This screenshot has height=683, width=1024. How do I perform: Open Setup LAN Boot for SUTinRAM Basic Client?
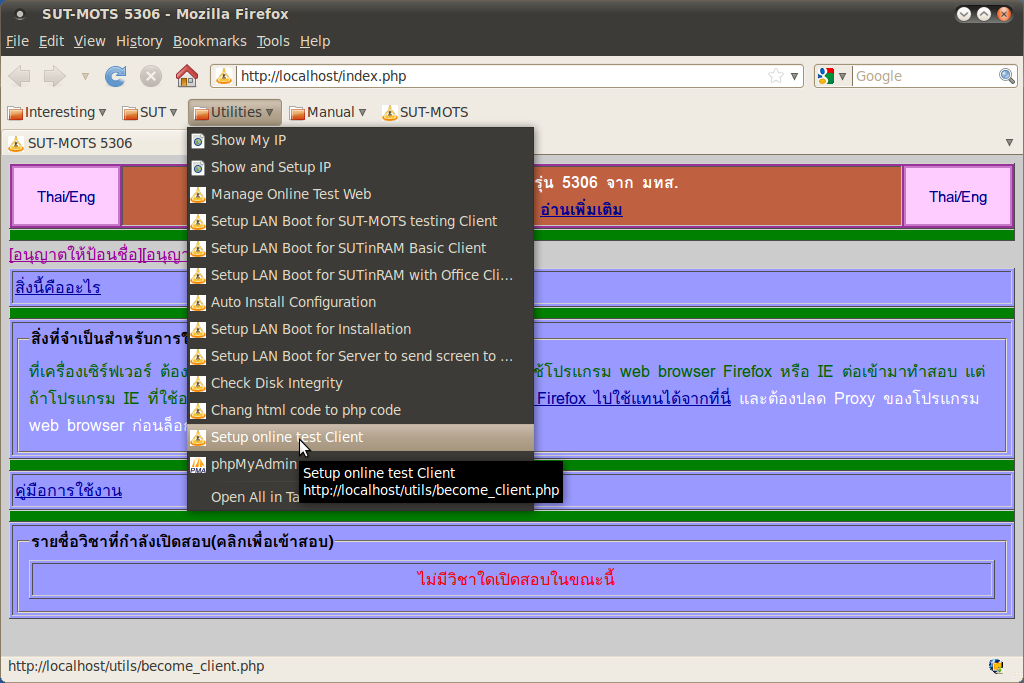[x=360, y=248]
